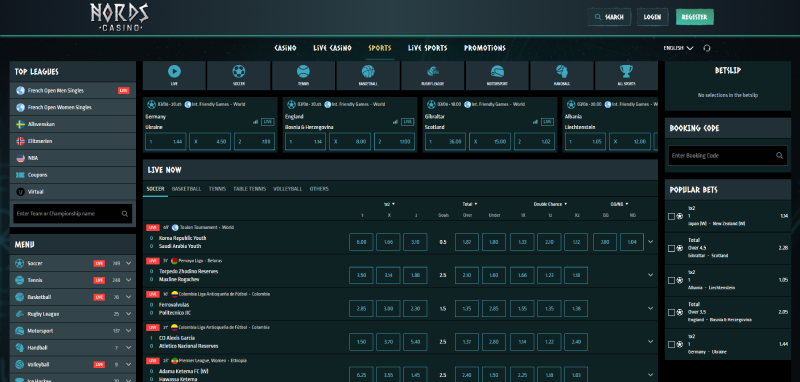Click the Register button
800x382 pixels.
coord(694,17)
